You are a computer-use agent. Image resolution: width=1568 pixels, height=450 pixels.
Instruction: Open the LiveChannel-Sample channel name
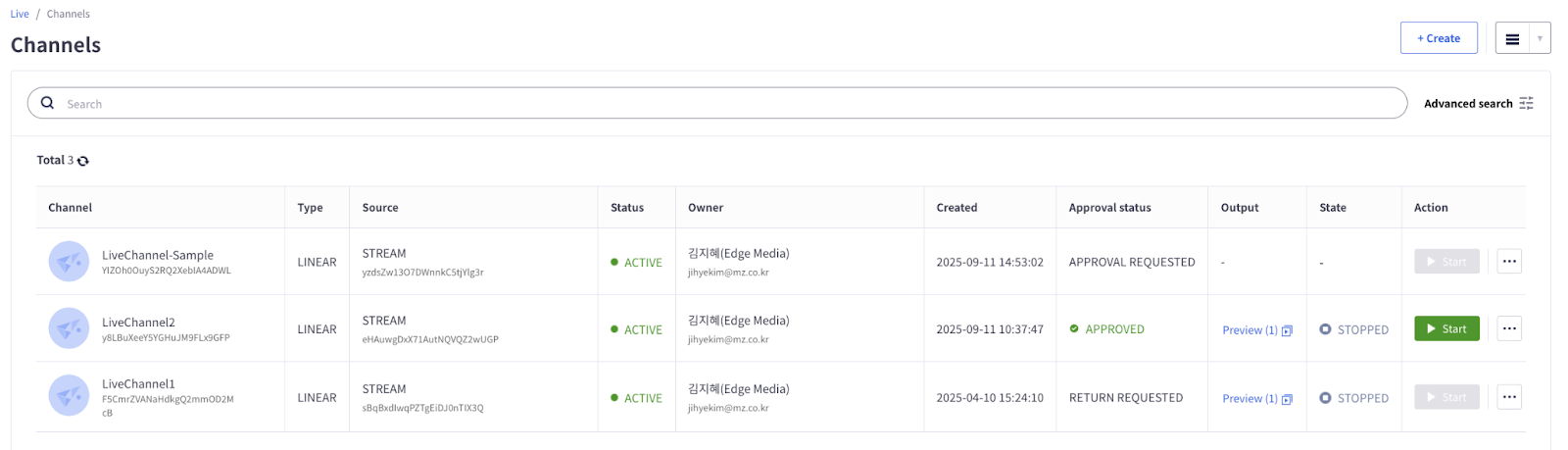tap(158, 255)
